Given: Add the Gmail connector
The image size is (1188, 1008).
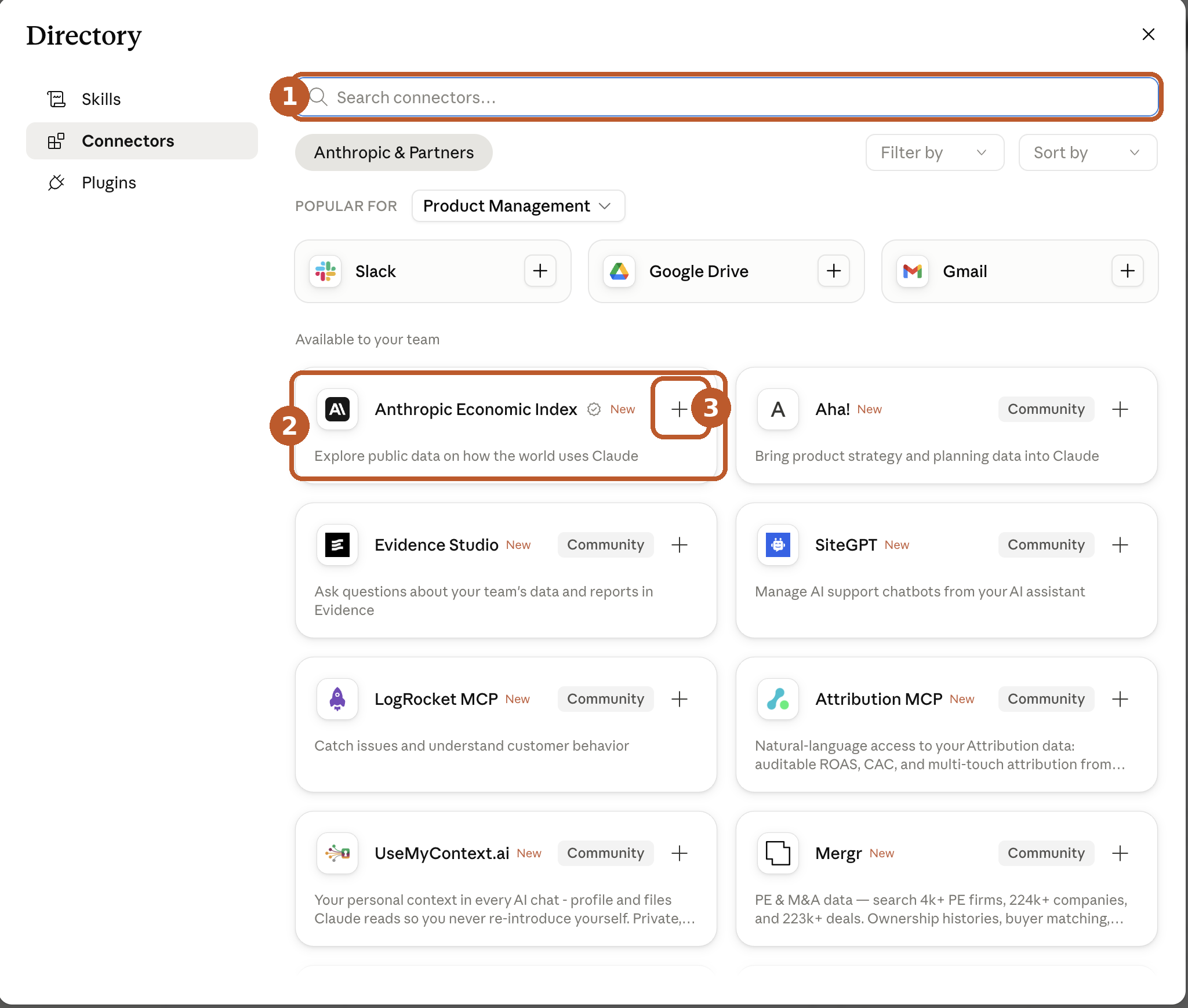Looking at the screenshot, I should point(1128,271).
